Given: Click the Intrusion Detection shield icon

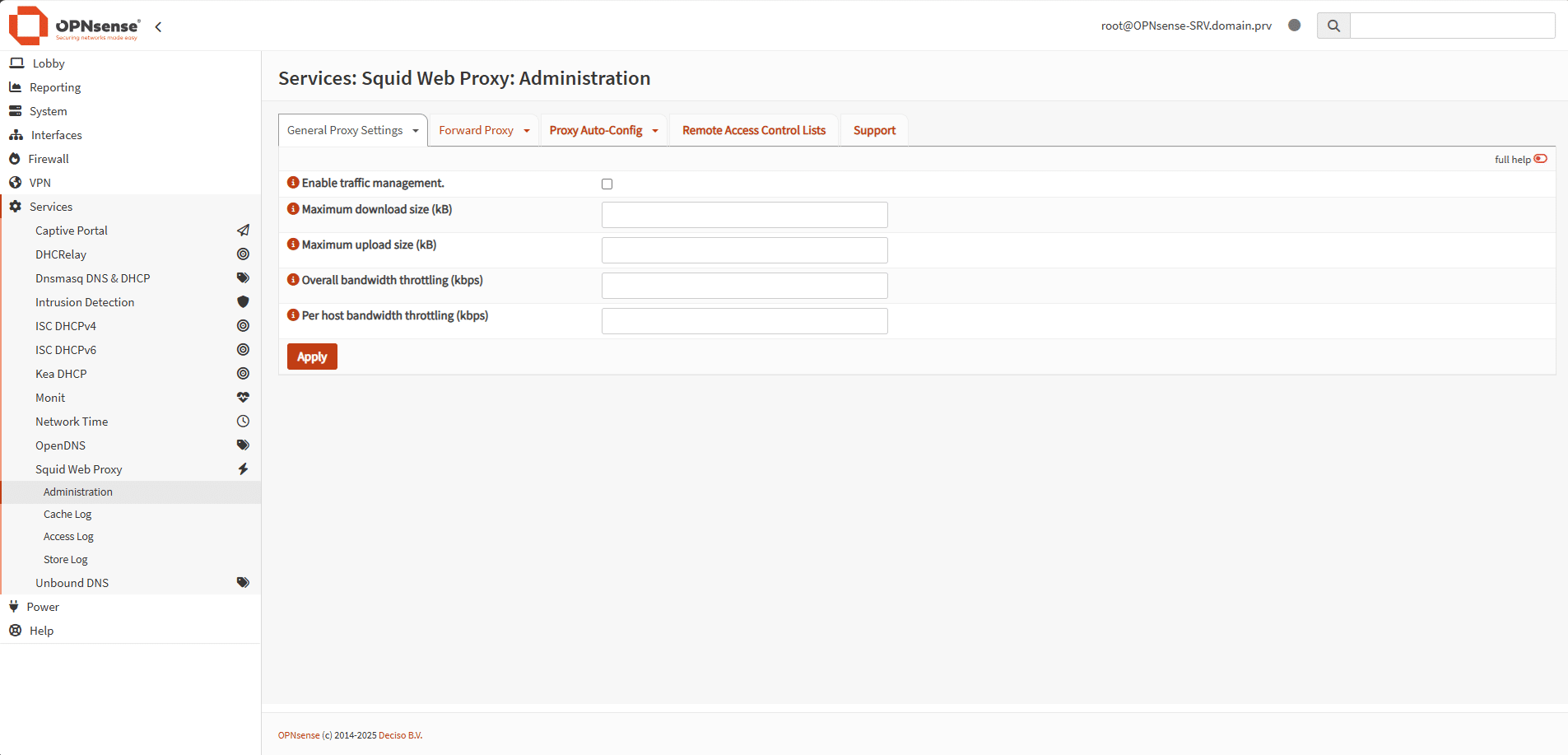Looking at the screenshot, I should pos(243,302).
